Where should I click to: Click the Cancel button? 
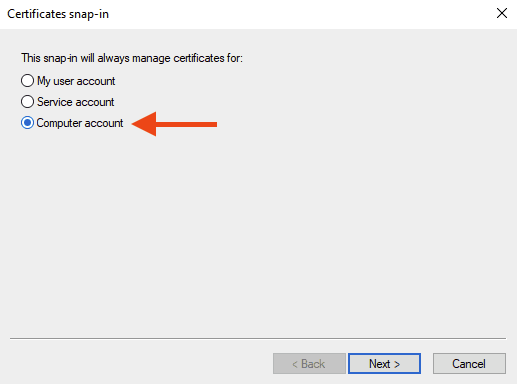click(469, 363)
